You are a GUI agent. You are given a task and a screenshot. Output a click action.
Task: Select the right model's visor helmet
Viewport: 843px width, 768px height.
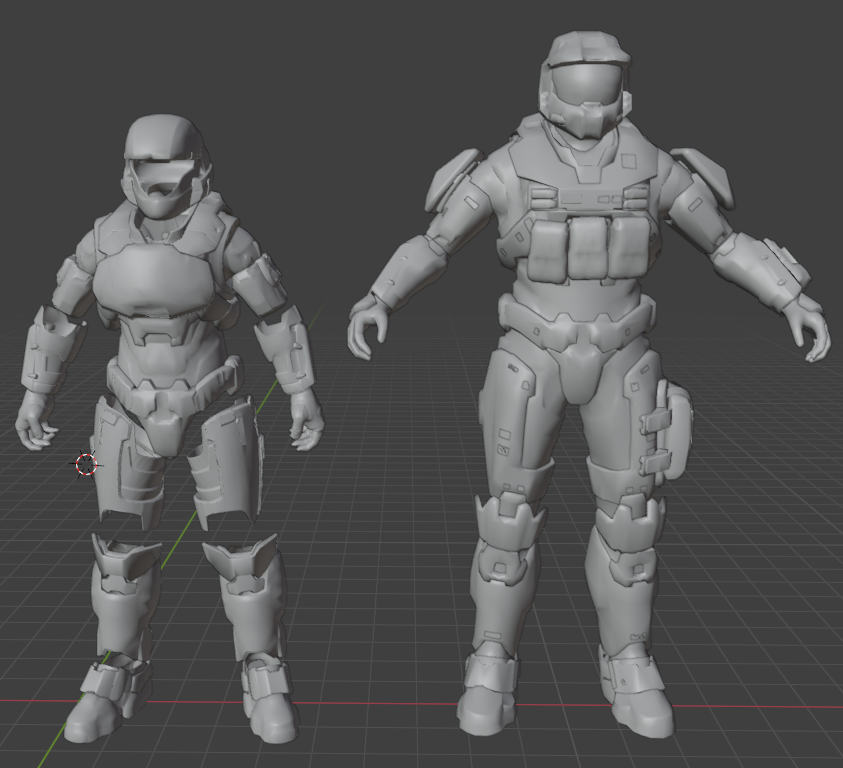[x=585, y=86]
